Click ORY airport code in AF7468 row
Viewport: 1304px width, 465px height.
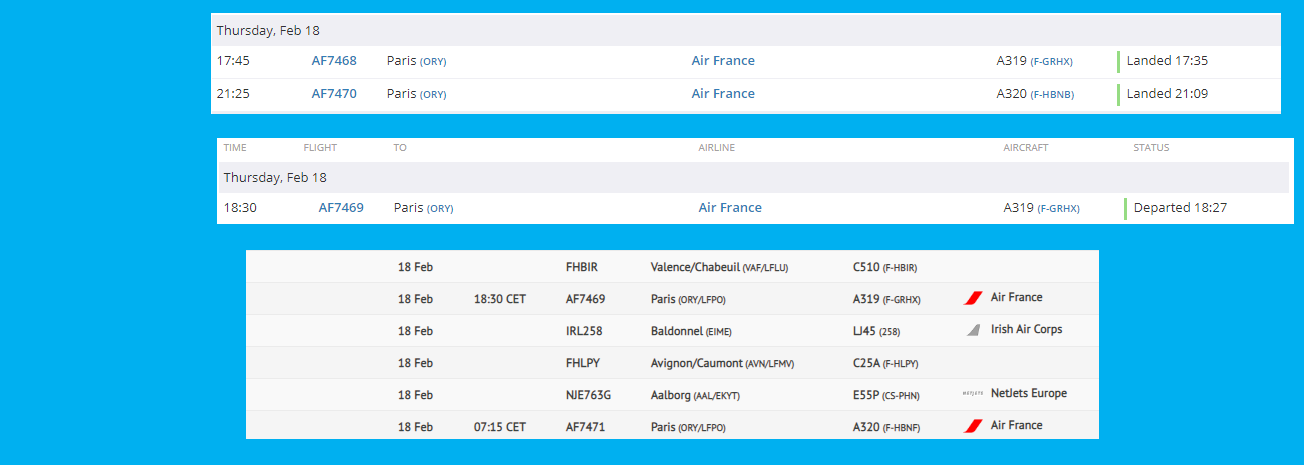tap(433, 62)
